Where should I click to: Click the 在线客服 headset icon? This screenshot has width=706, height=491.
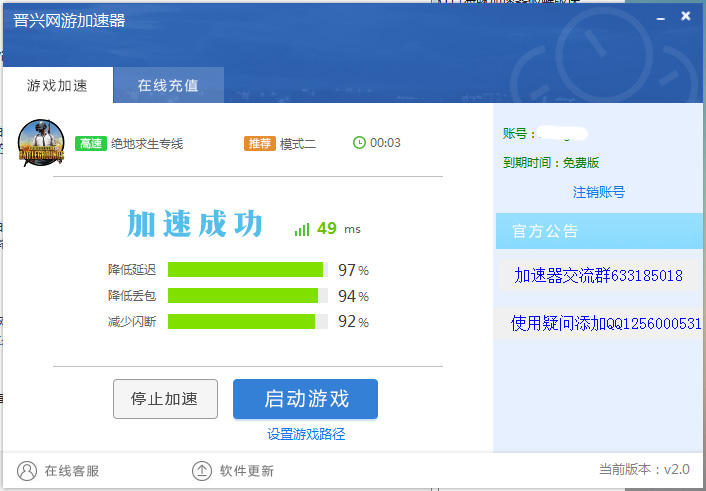[27, 470]
